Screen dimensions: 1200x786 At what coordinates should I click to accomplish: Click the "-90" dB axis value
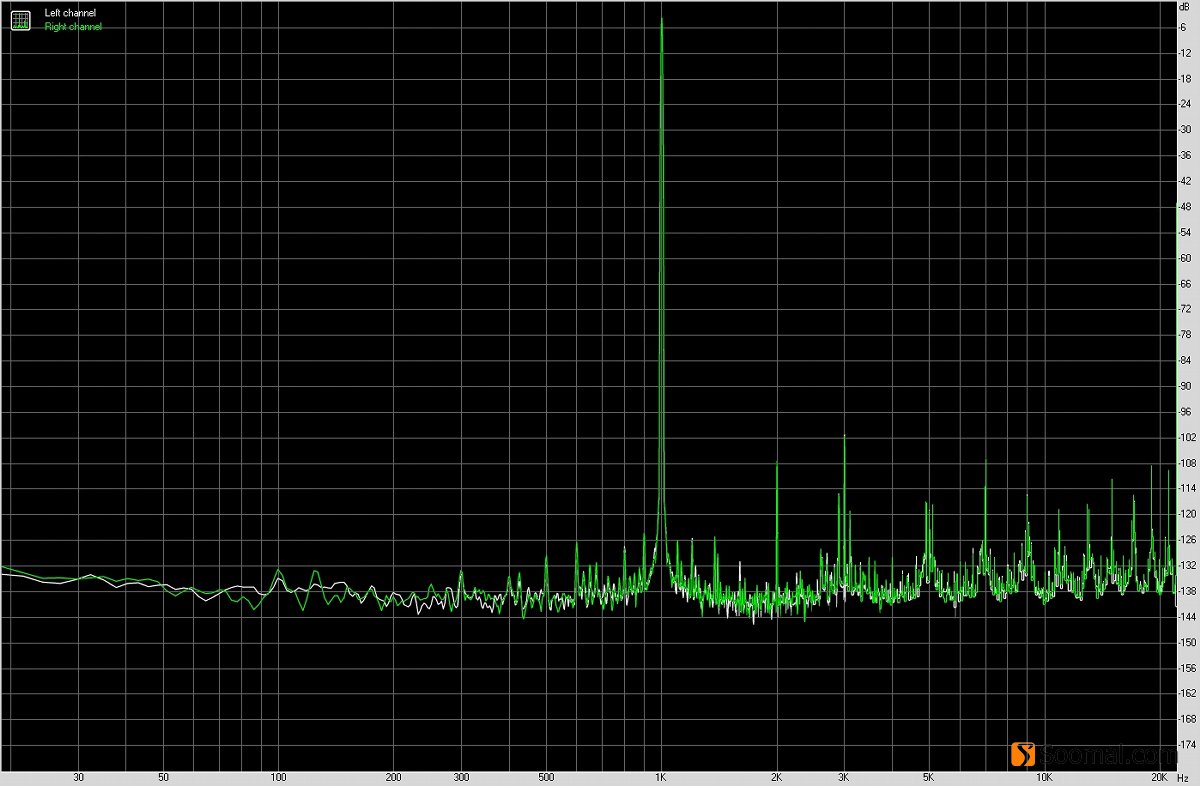(x=1185, y=386)
